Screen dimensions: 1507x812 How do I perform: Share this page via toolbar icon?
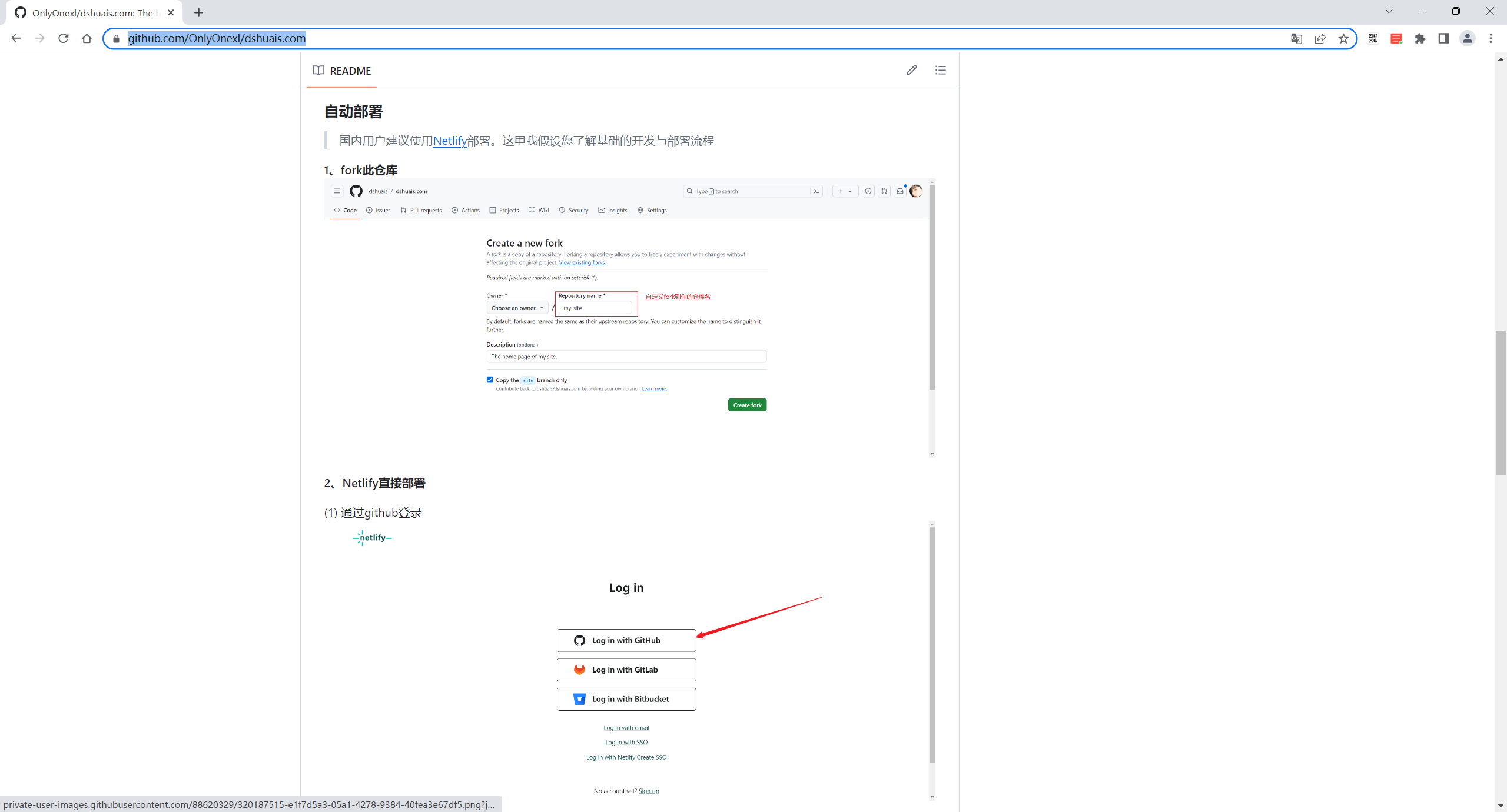(1320, 38)
